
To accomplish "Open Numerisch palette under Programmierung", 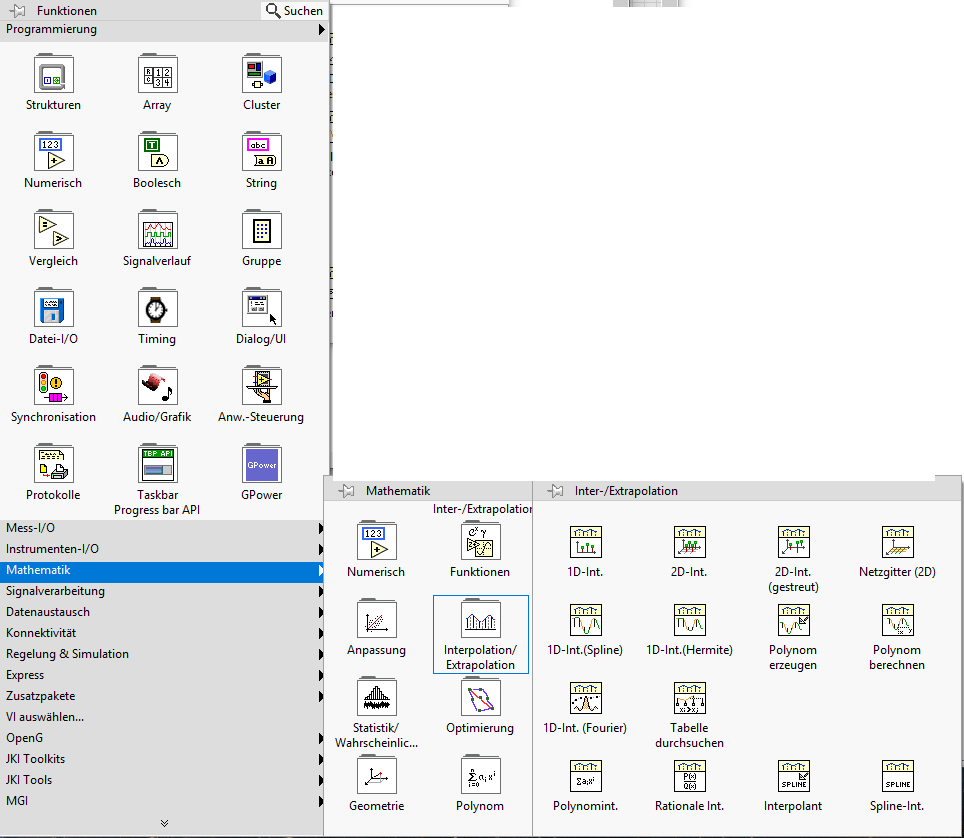I will click(53, 152).
